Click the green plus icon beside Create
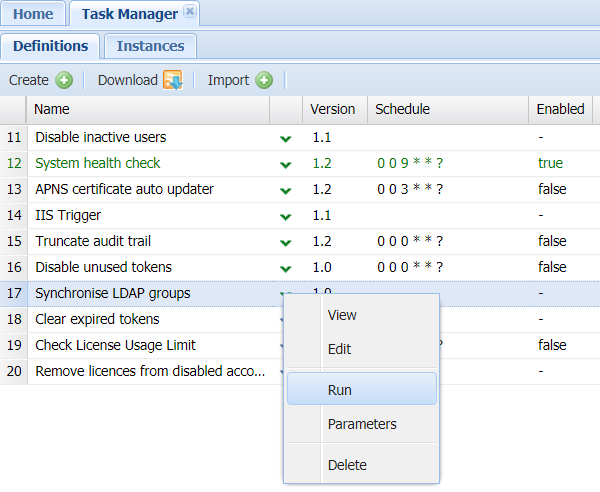 [64, 80]
